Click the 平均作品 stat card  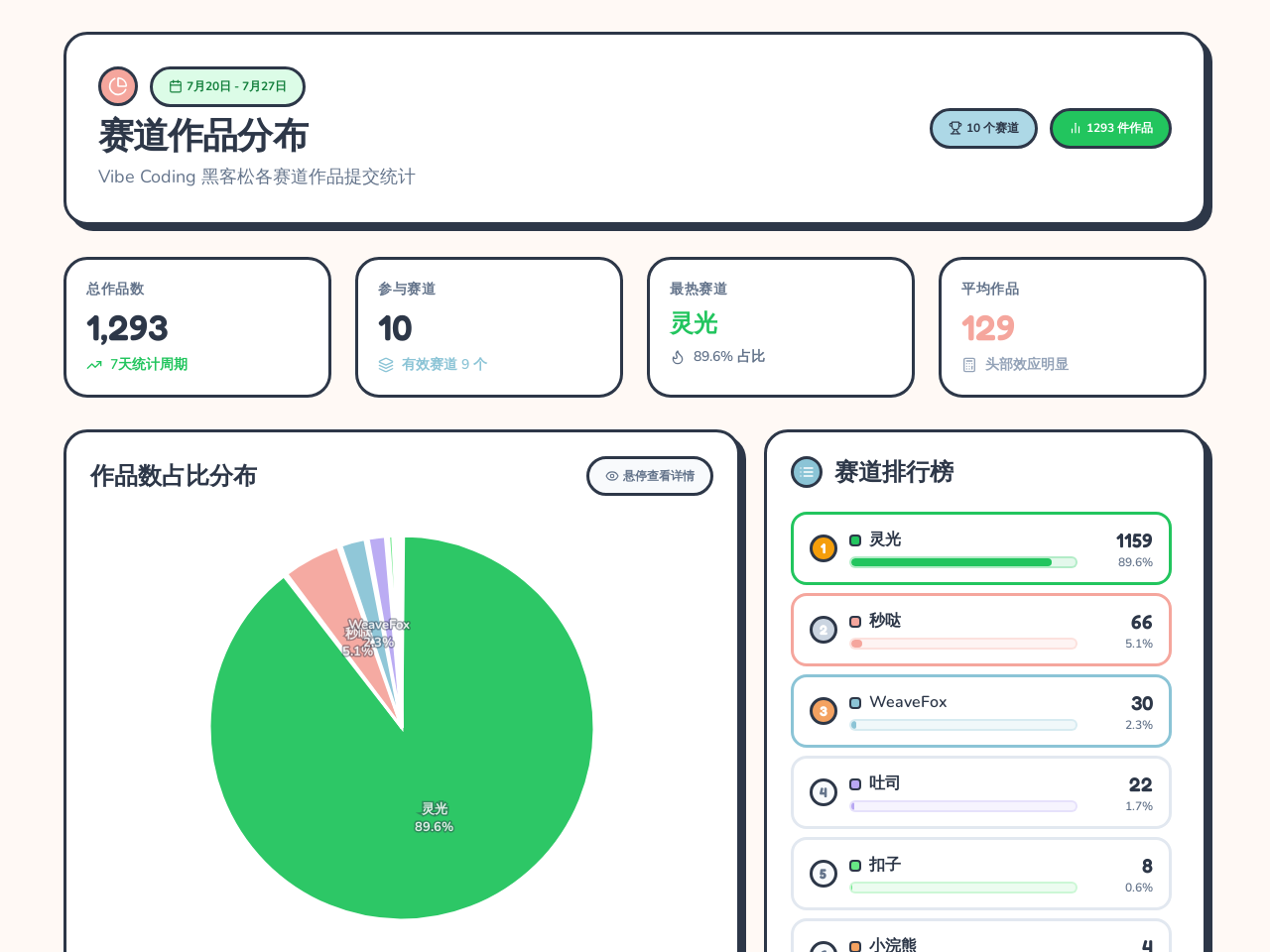tap(1073, 327)
